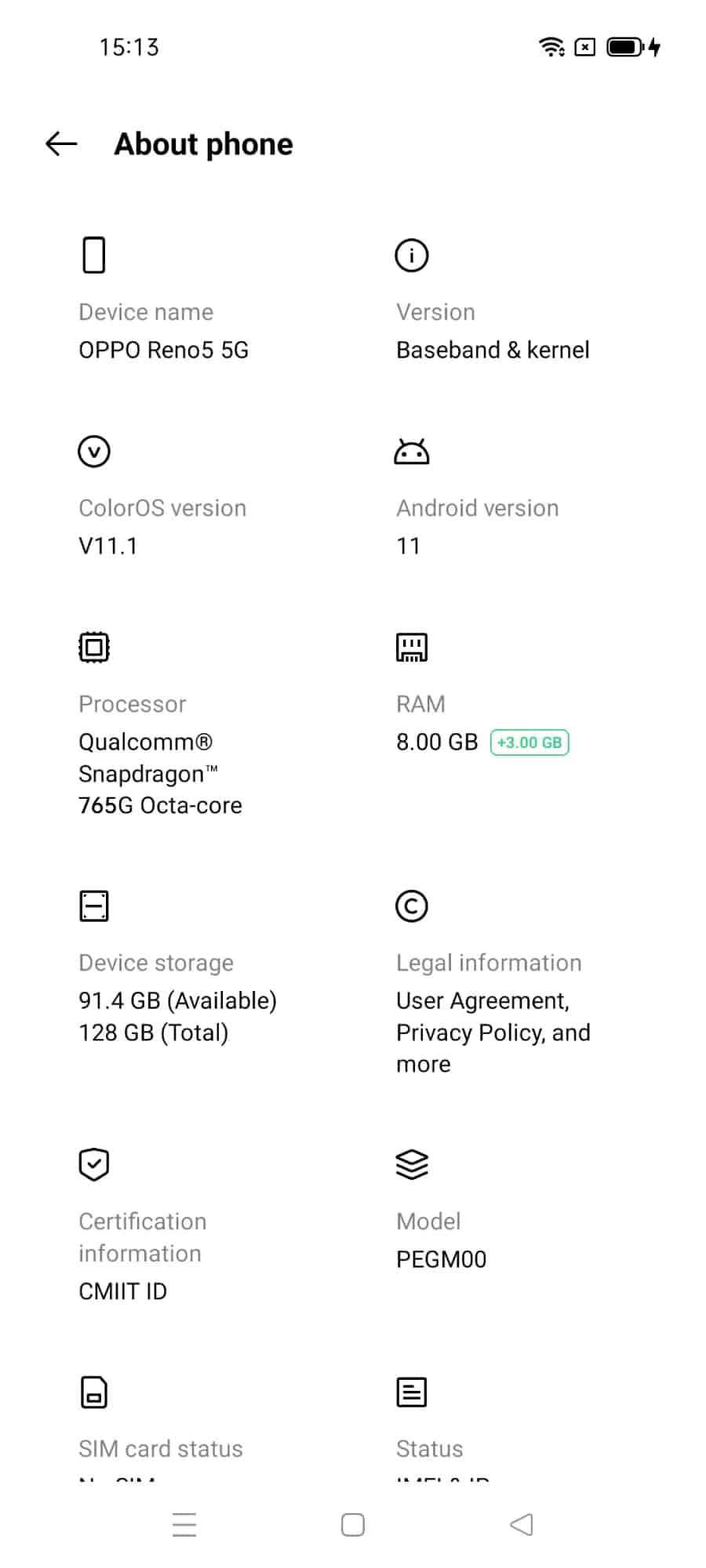Screen dimensions: 706x1568
Task: Tap the copyright Legal information icon
Action: pos(412,906)
